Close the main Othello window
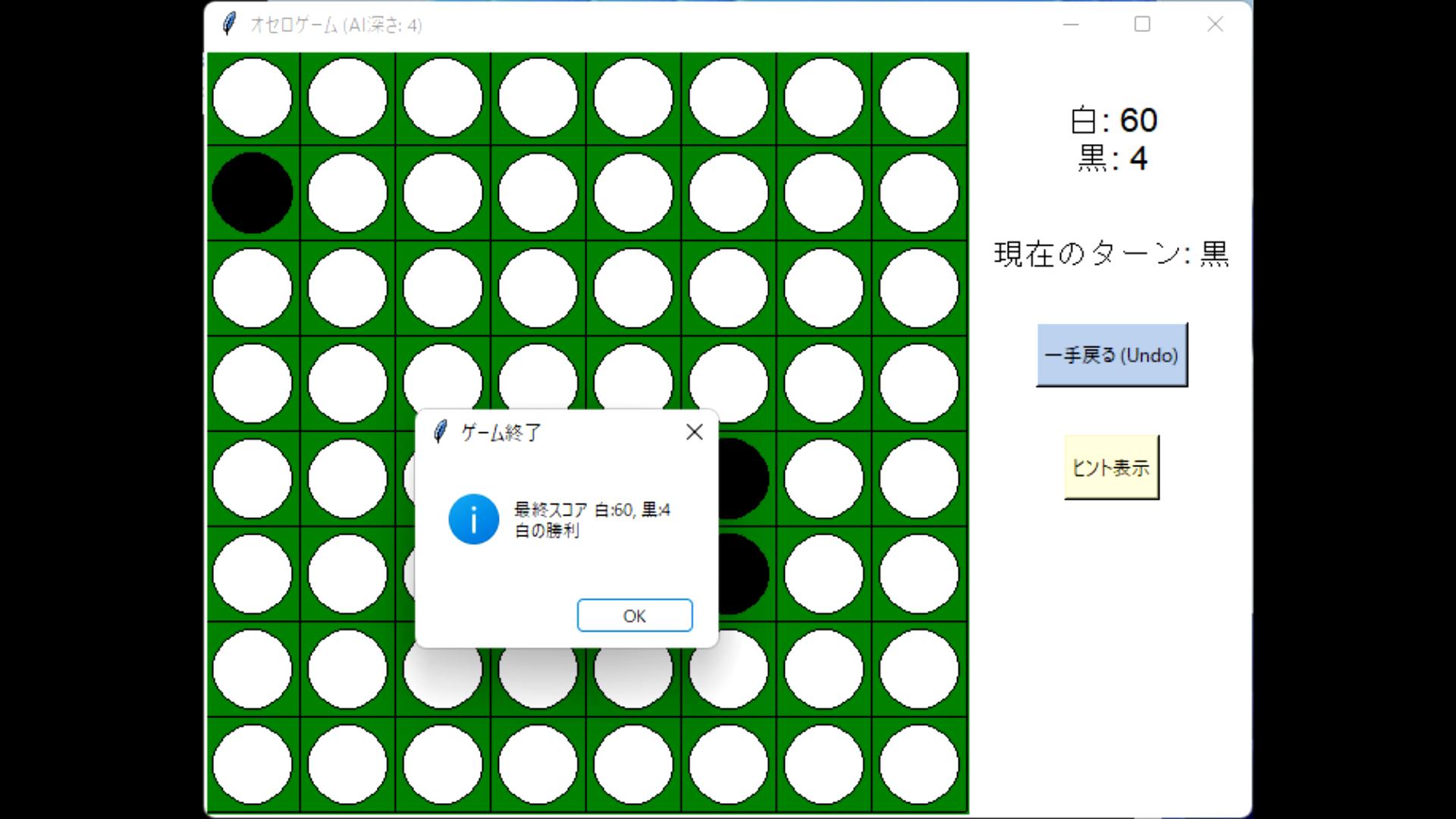 1215,24
